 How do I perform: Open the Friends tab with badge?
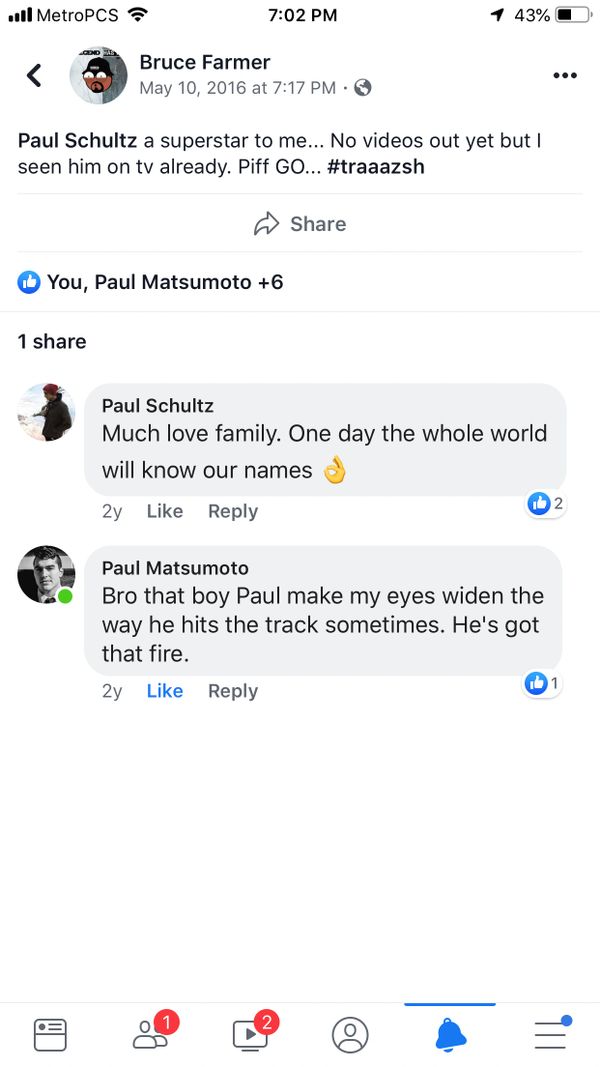pos(151,1034)
